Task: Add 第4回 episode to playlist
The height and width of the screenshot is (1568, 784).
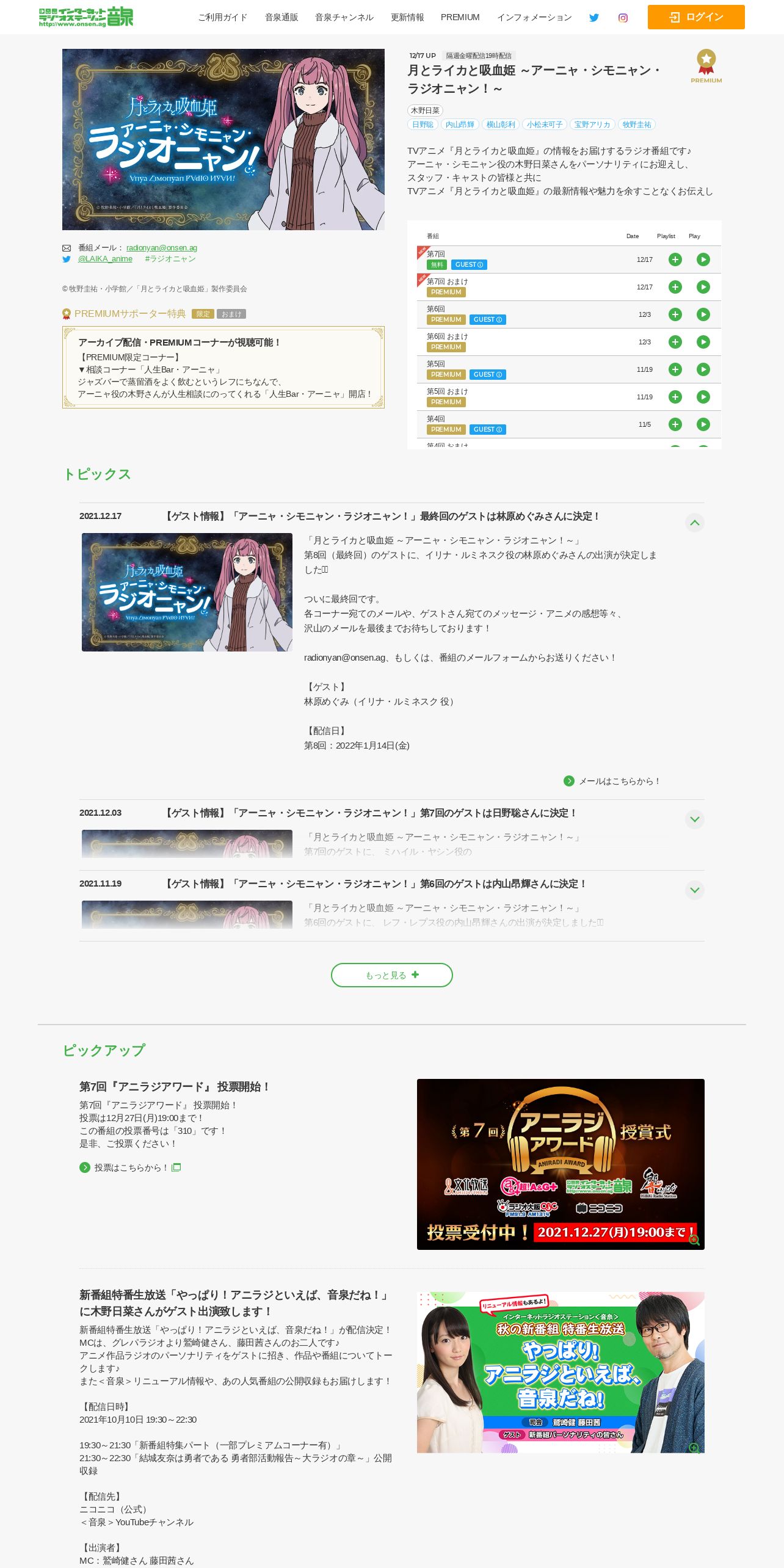Action: point(675,424)
